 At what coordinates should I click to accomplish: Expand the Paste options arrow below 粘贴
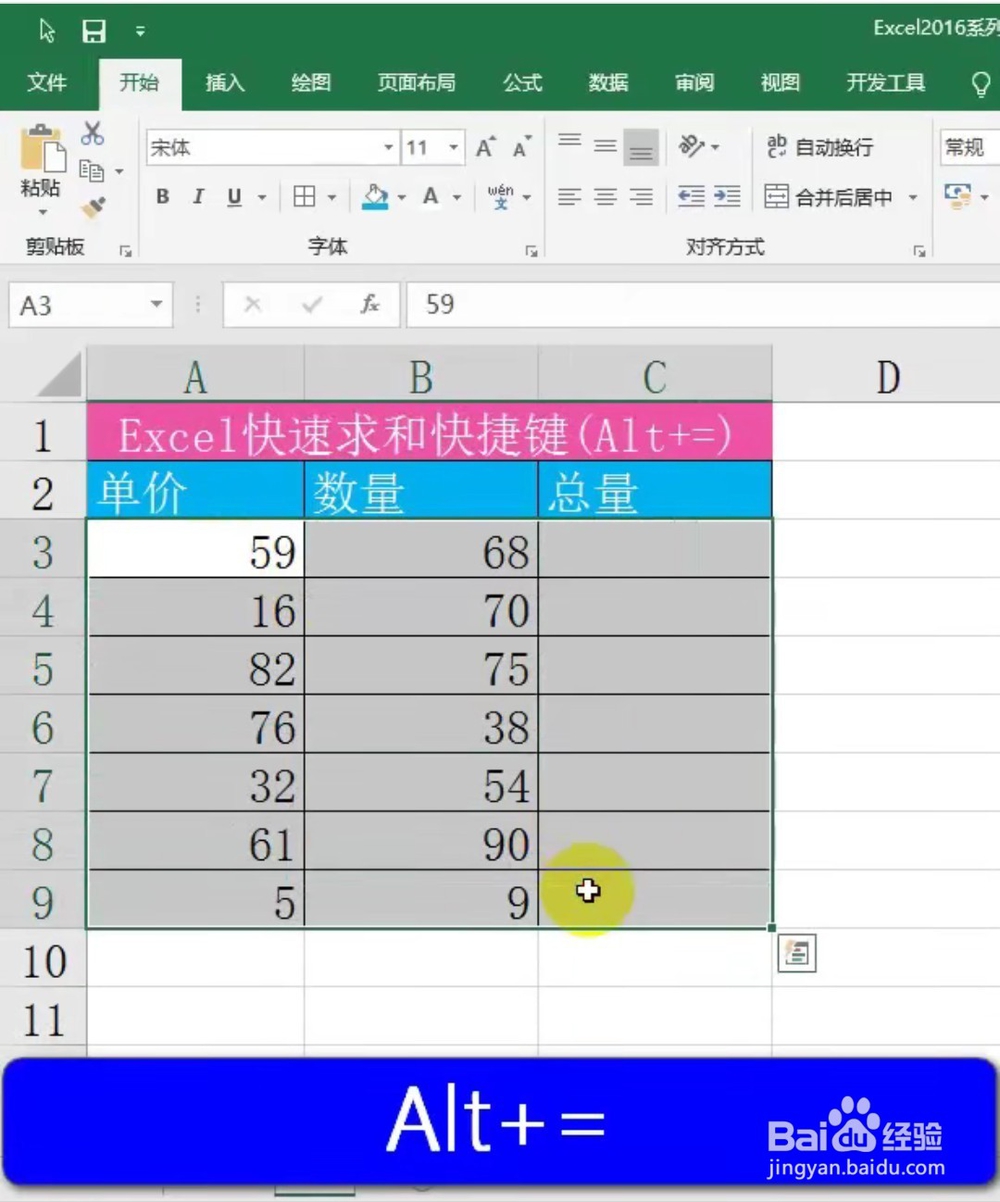[x=42, y=212]
